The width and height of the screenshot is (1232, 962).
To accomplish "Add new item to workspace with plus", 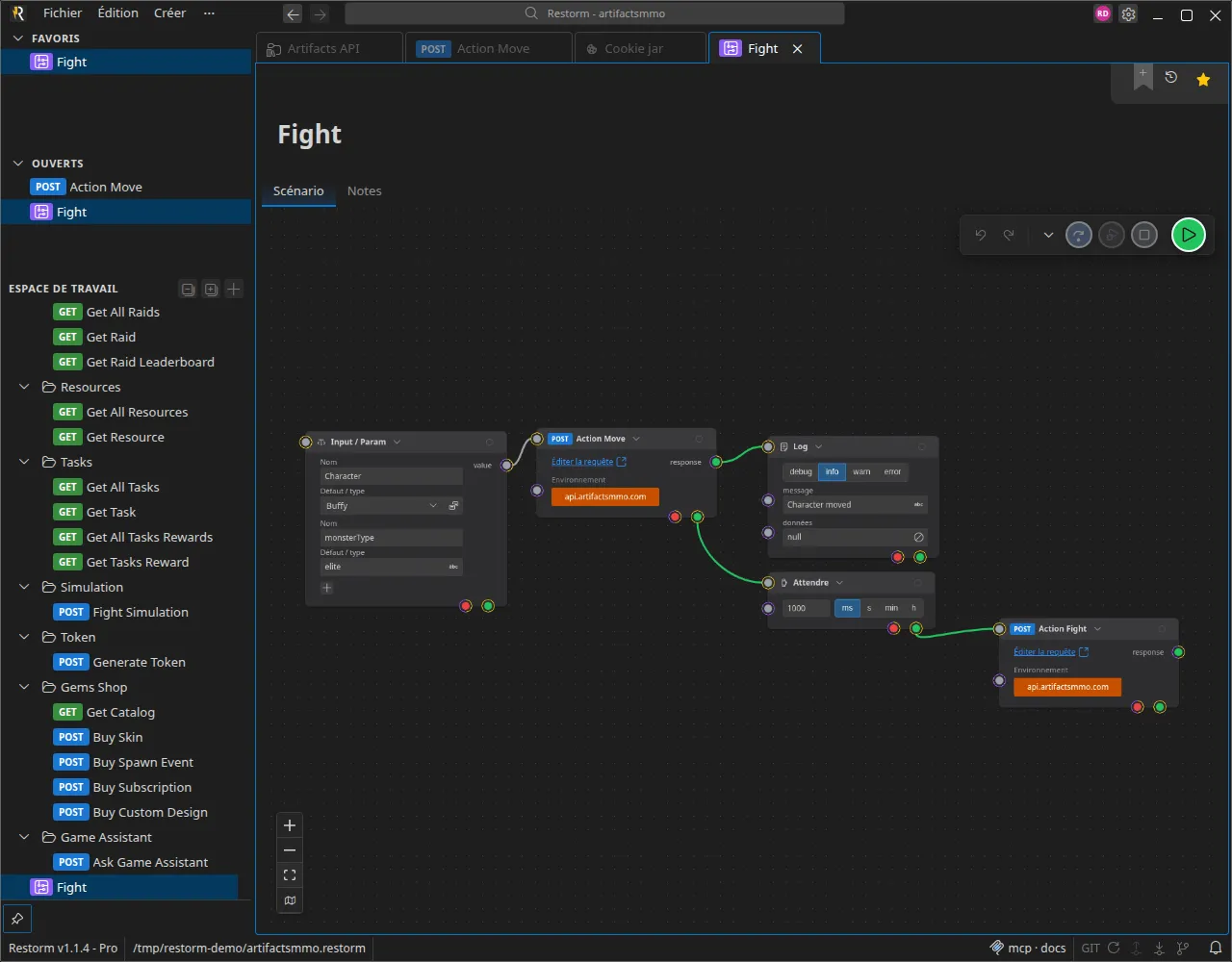I will tap(234, 289).
